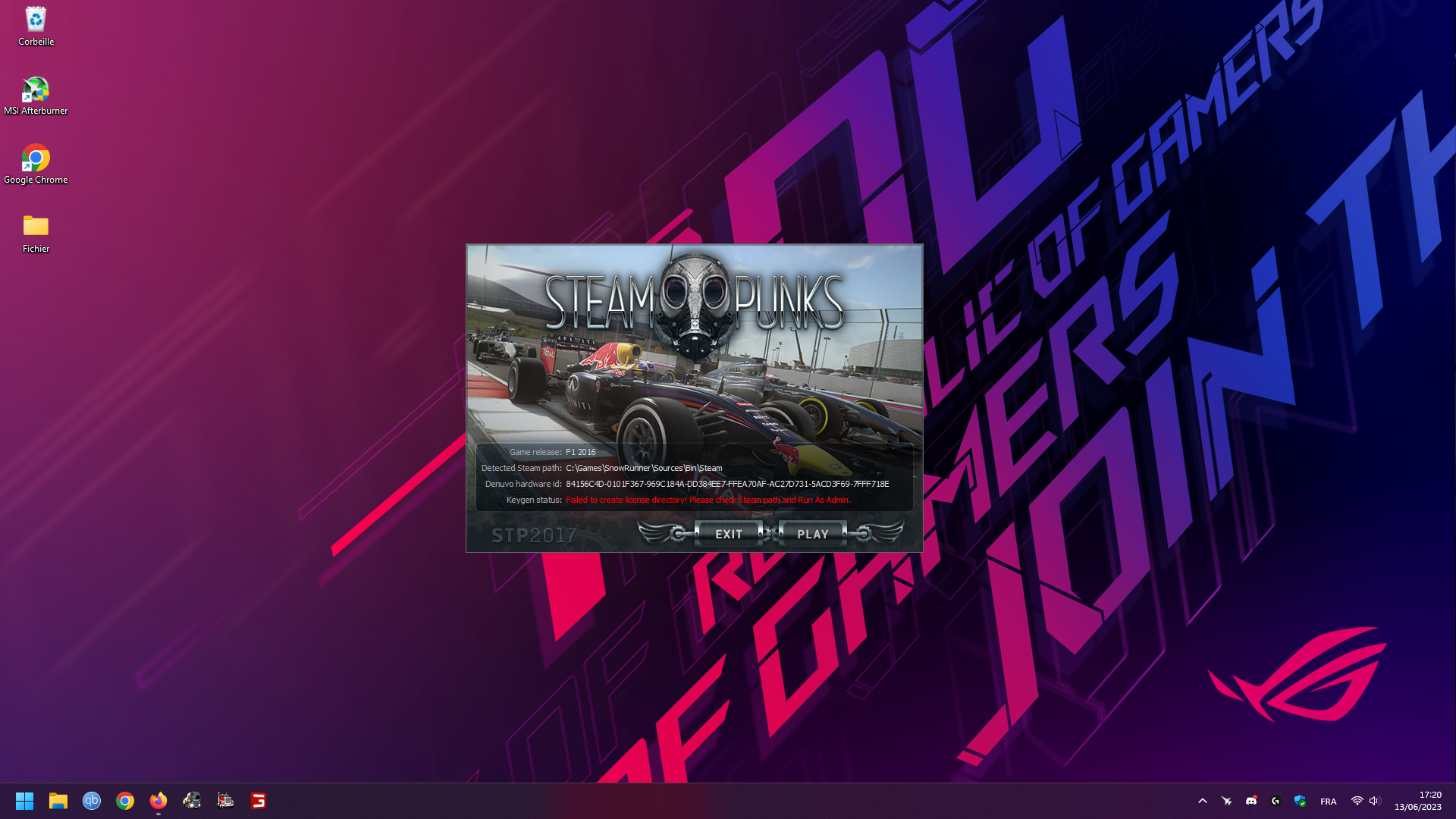
Task: Select the Corbeille recycle bin desktop icon
Action: (36, 27)
